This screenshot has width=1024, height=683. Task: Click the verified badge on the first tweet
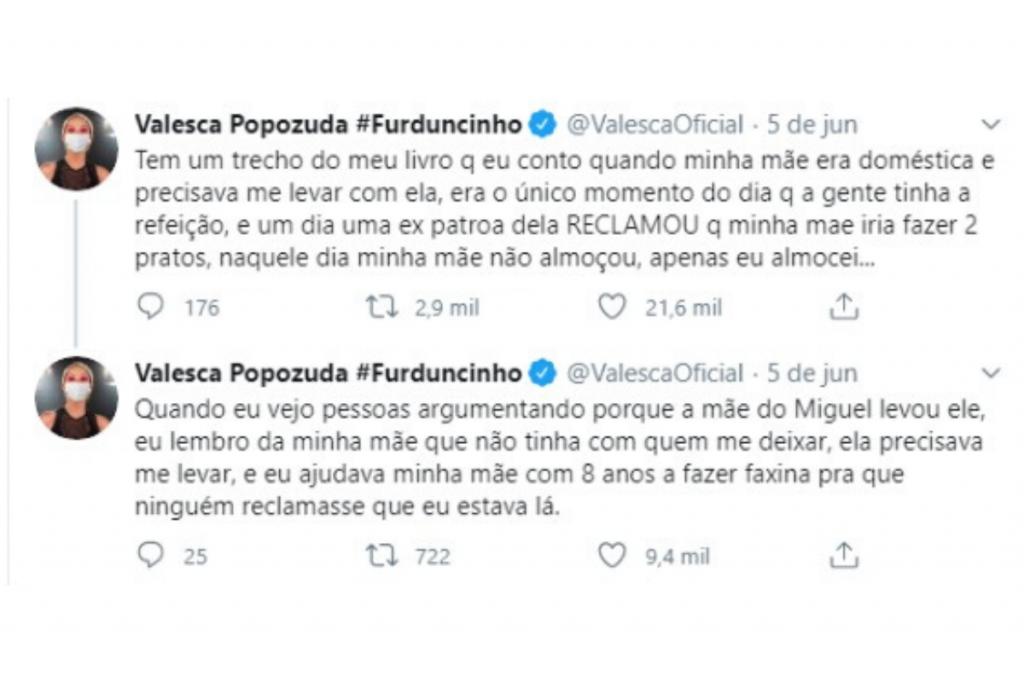543,125
